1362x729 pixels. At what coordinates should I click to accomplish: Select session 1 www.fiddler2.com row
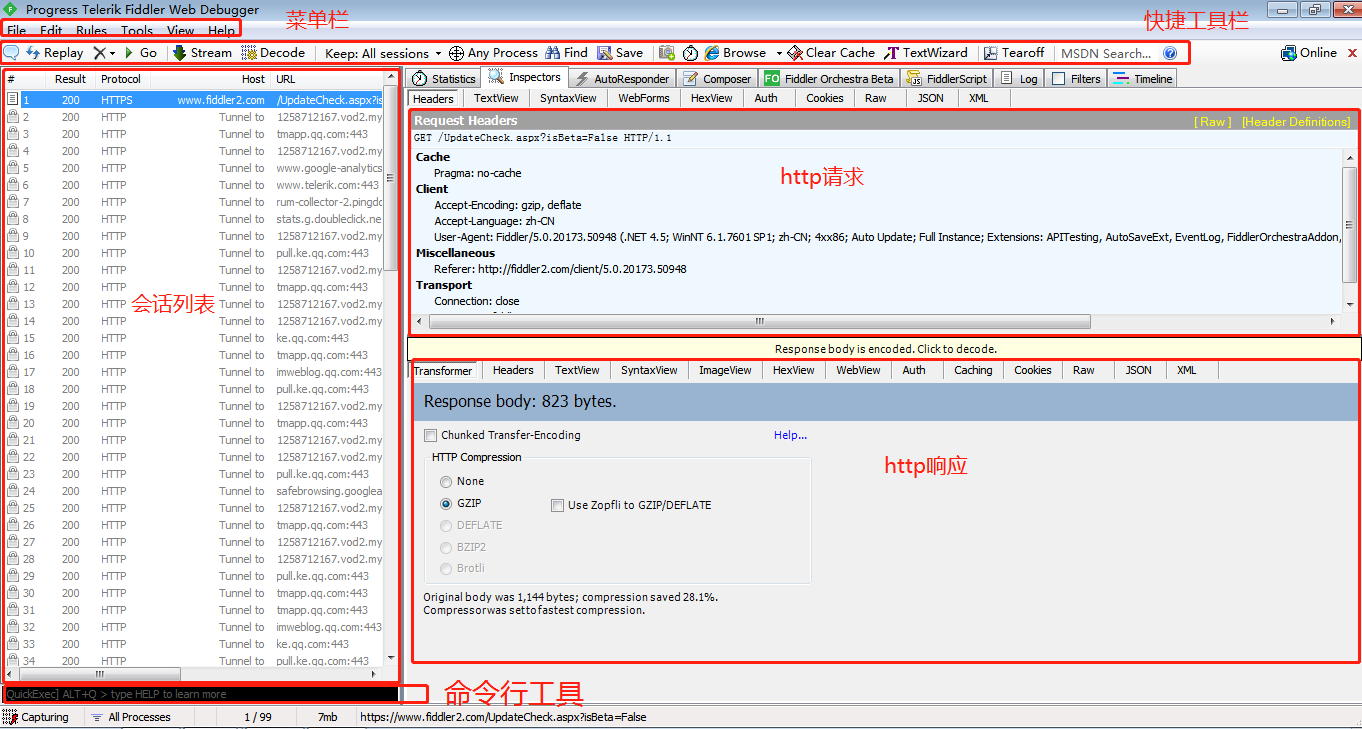pos(193,100)
